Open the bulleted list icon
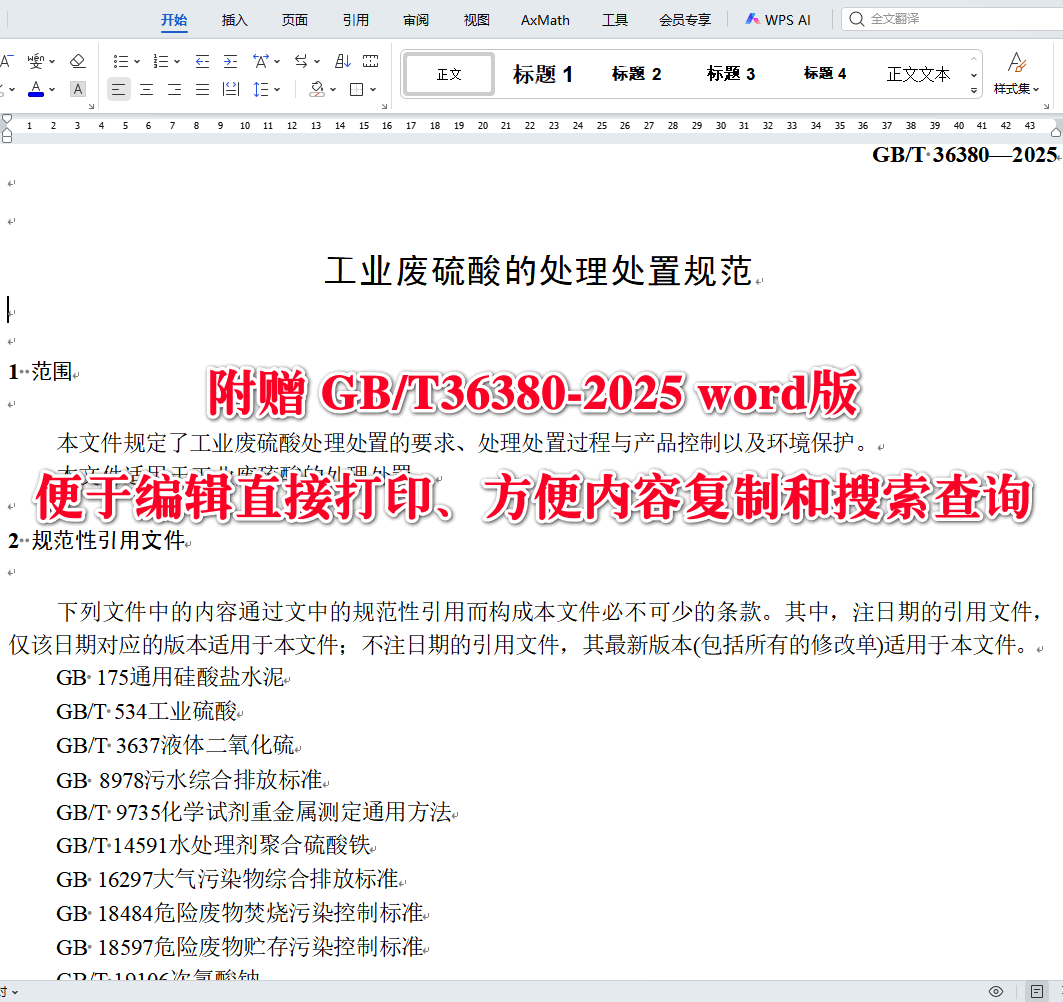The width and height of the screenshot is (1063, 1002). (x=121, y=61)
